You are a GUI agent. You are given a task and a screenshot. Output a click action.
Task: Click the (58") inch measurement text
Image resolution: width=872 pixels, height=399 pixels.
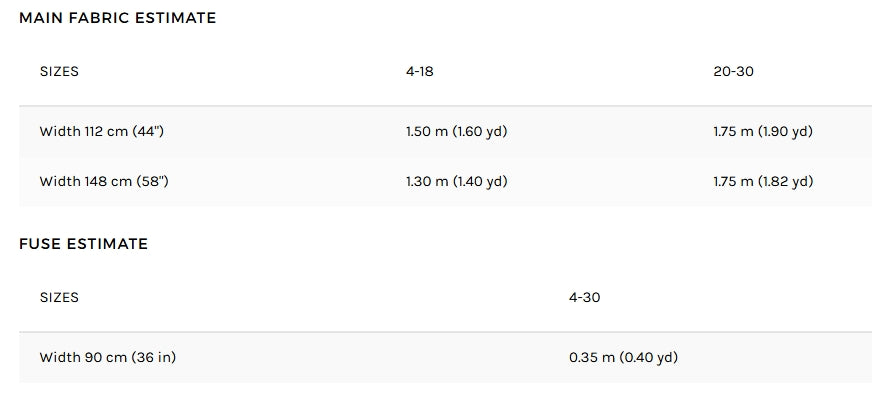[x=152, y=182]
